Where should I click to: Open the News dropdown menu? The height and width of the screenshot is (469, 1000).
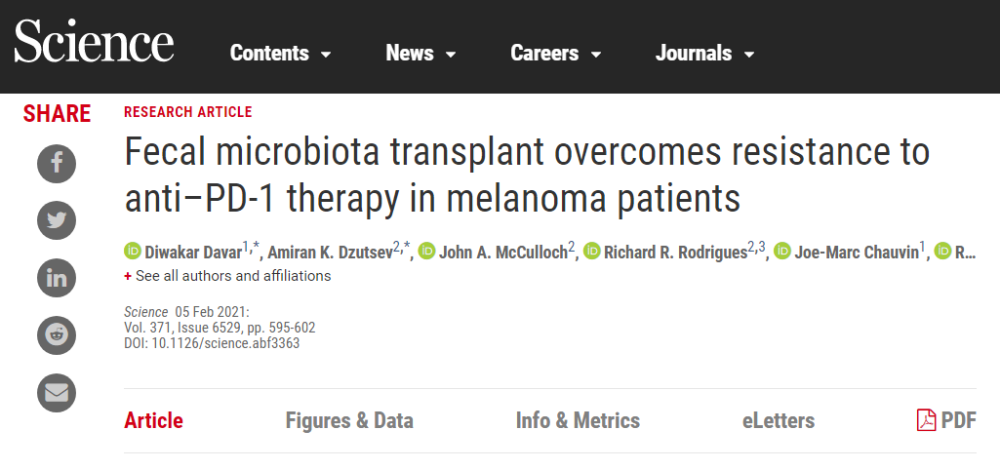pyautogui.click(x=421, y=53)
